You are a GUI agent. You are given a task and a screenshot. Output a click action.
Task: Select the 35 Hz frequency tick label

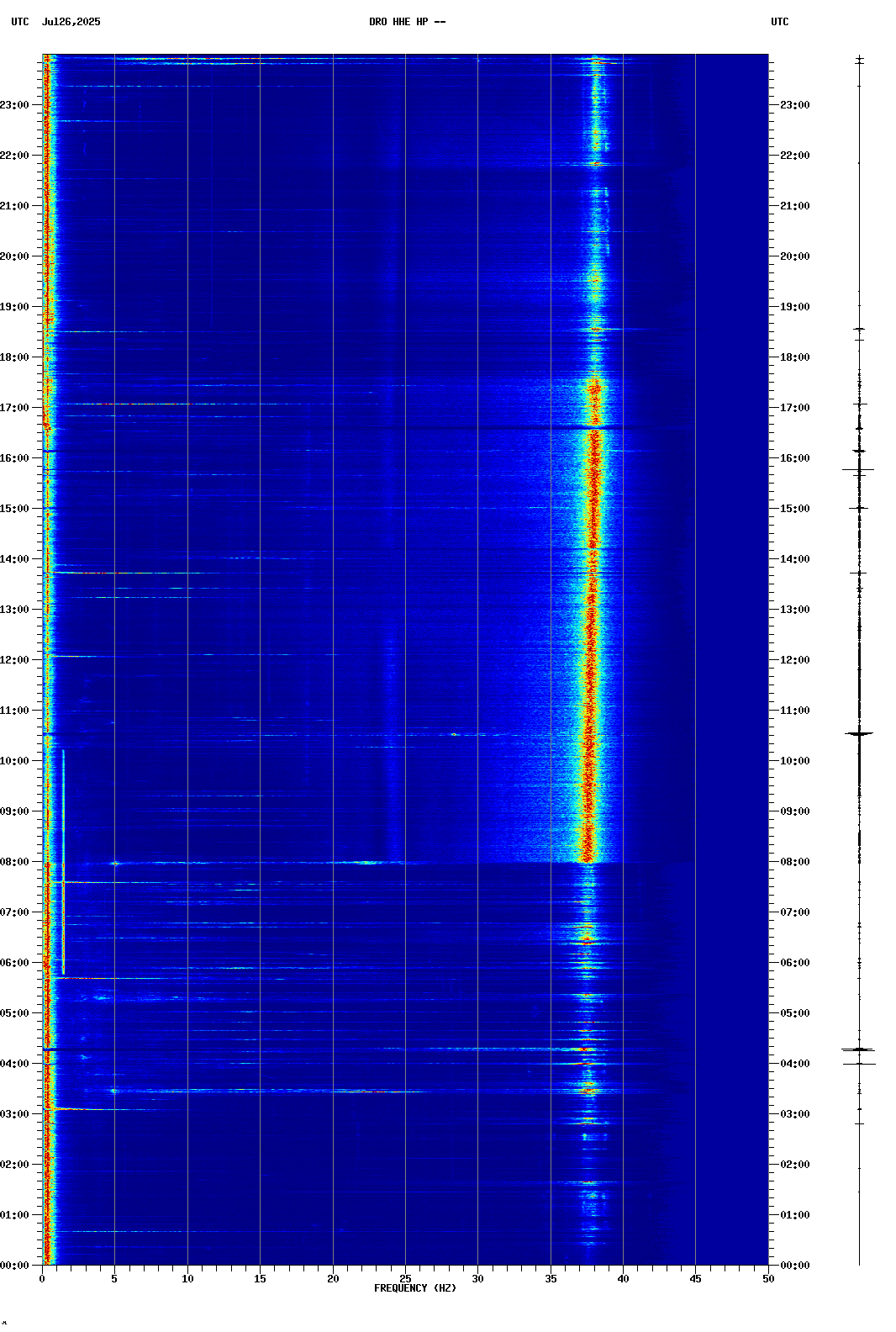(551, 1279)
